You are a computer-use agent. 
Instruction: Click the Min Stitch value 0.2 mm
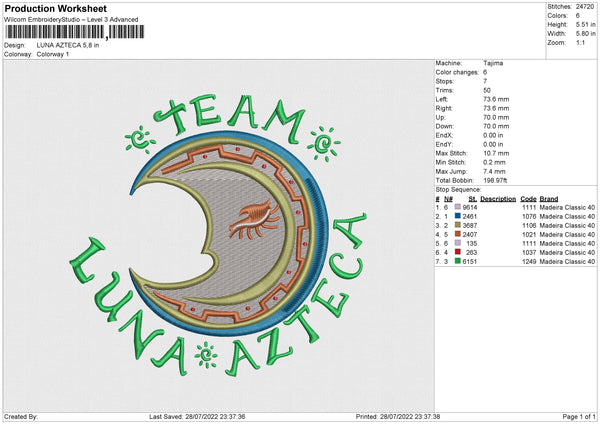pyautogui.click(x=494, y=162)
